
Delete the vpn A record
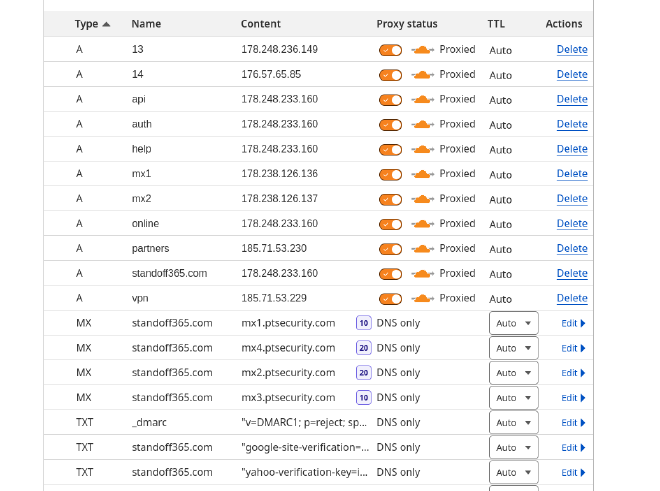point(572,298)
